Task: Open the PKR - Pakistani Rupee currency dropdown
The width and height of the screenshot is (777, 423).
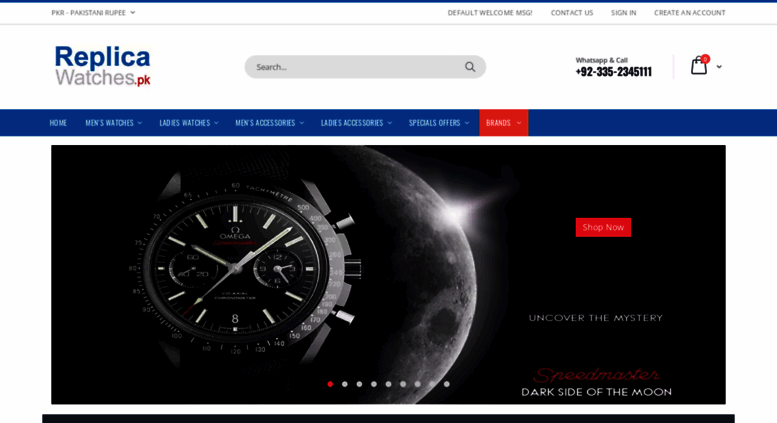Action: 93,13
